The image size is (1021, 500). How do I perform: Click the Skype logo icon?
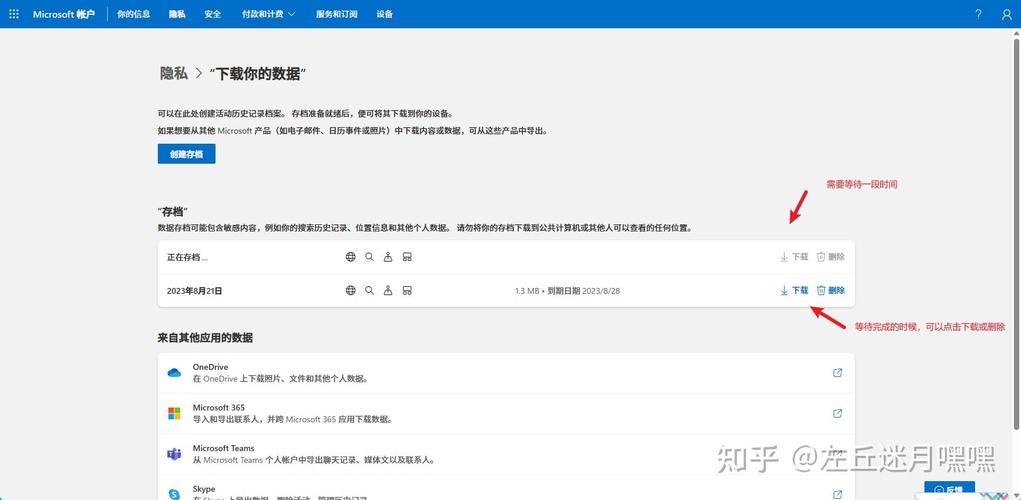point(174,494)
